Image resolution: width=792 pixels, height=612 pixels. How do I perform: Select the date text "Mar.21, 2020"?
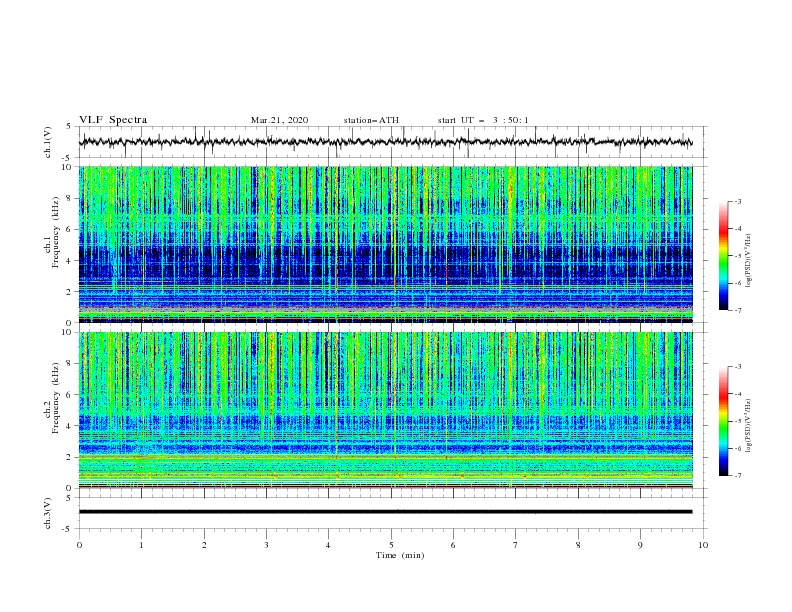coord(279,120)
